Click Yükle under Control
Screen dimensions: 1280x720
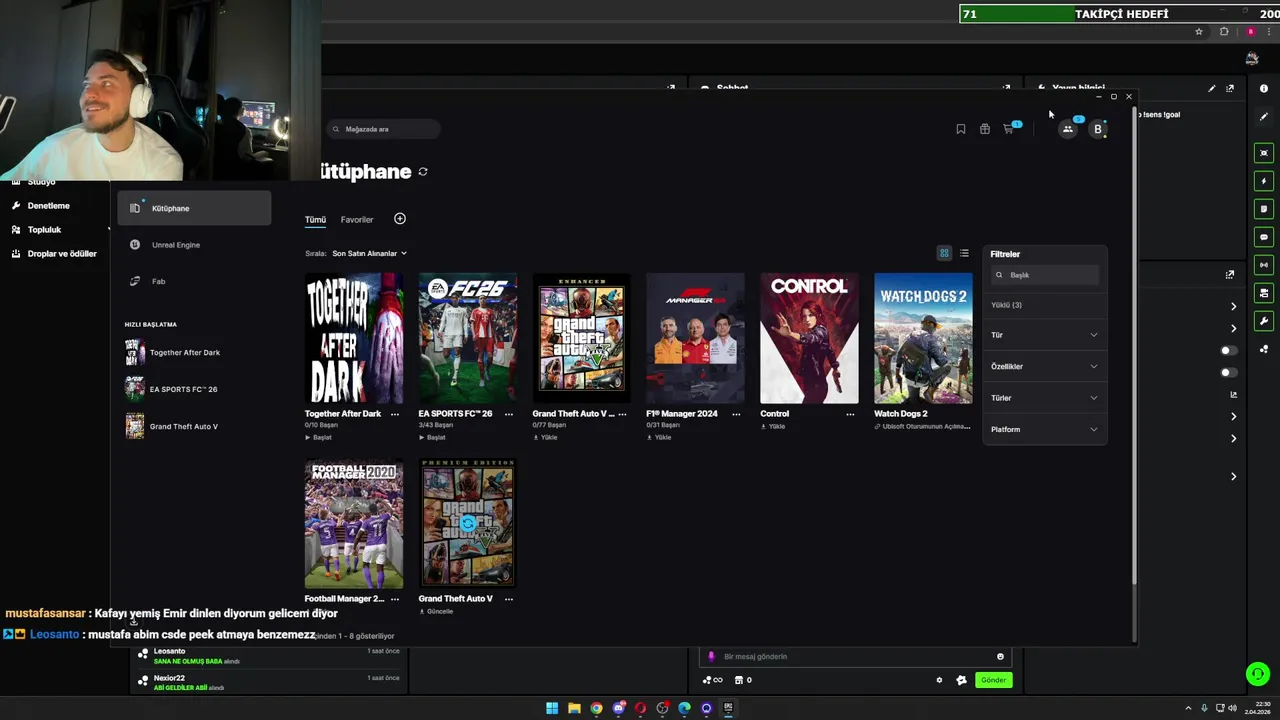(x=774, y=426)
